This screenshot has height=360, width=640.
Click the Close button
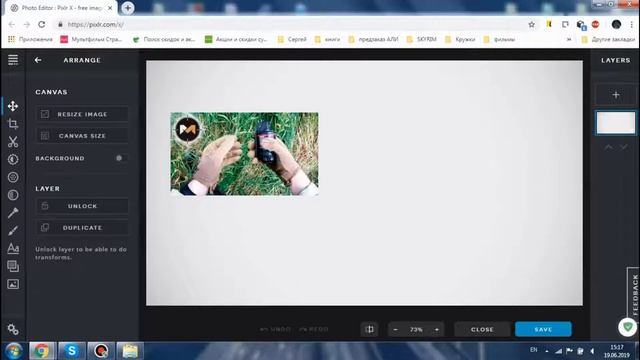coord(482,329)
